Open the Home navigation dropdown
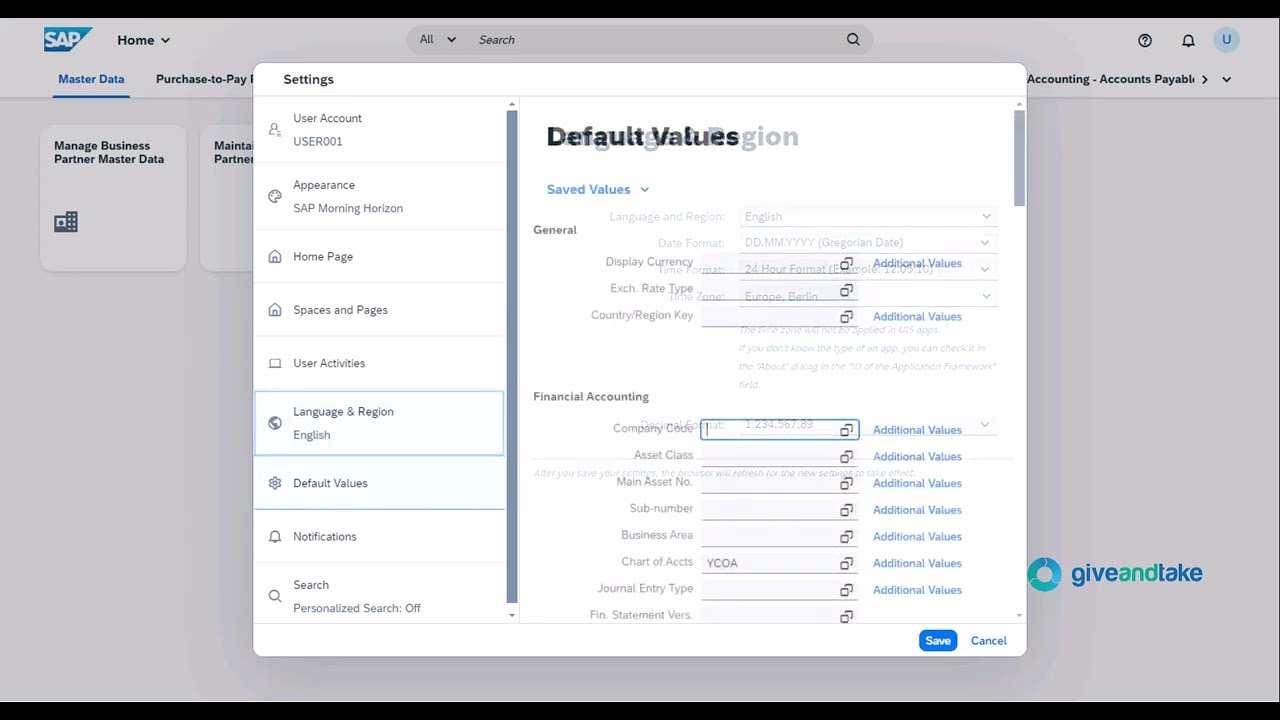1280x720 pixels. pos(144,40)
